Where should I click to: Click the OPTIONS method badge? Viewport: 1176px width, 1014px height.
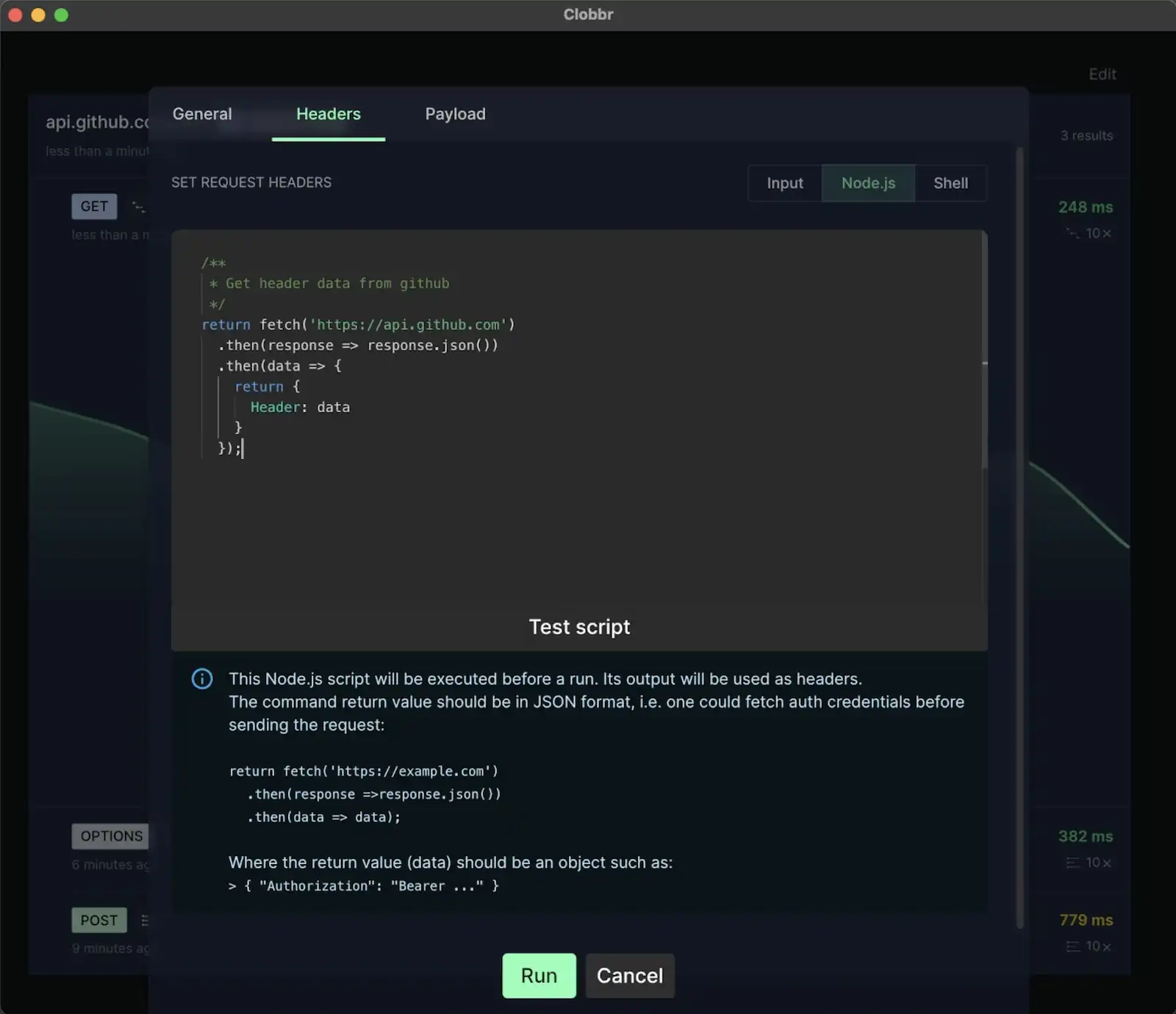[111, 836]
